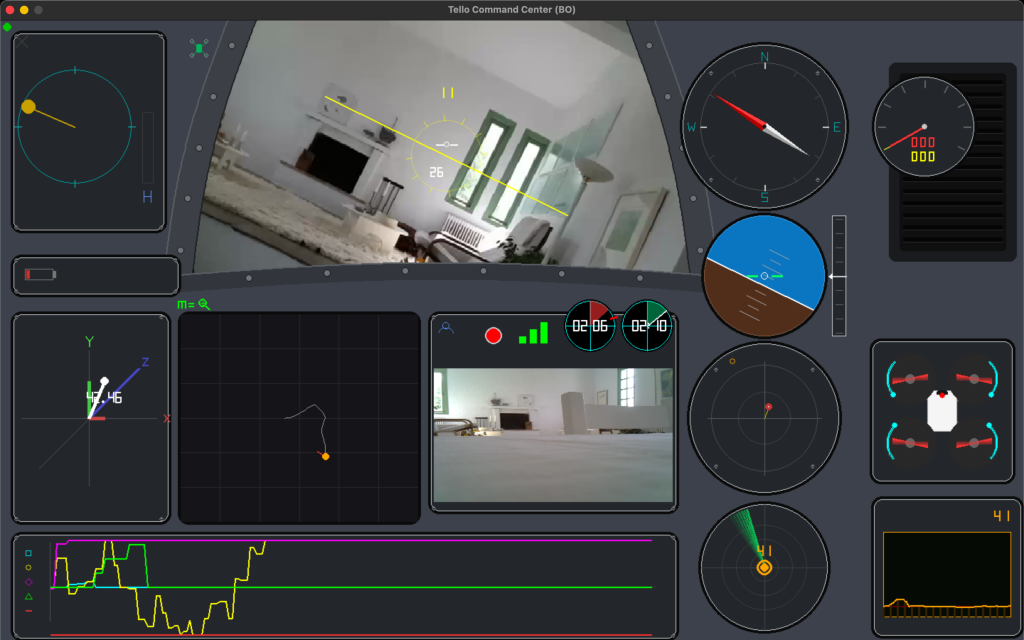Click the compass dial with red needle
Screen dimensions: 1024x640
pyautogui.click(x=764, y=127)
